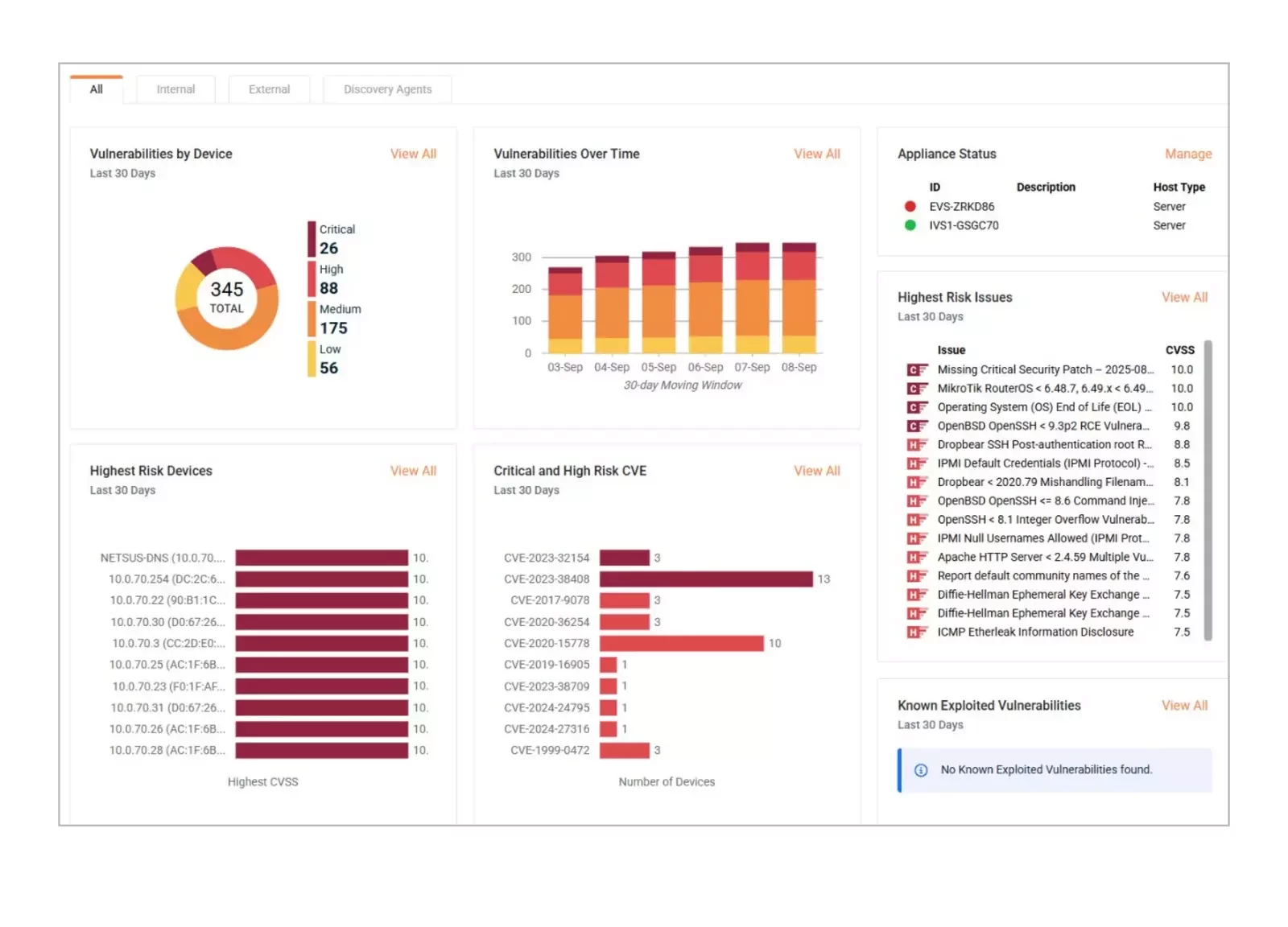Click the severity icon next to ICMP Etherleak

coord(916,632)
